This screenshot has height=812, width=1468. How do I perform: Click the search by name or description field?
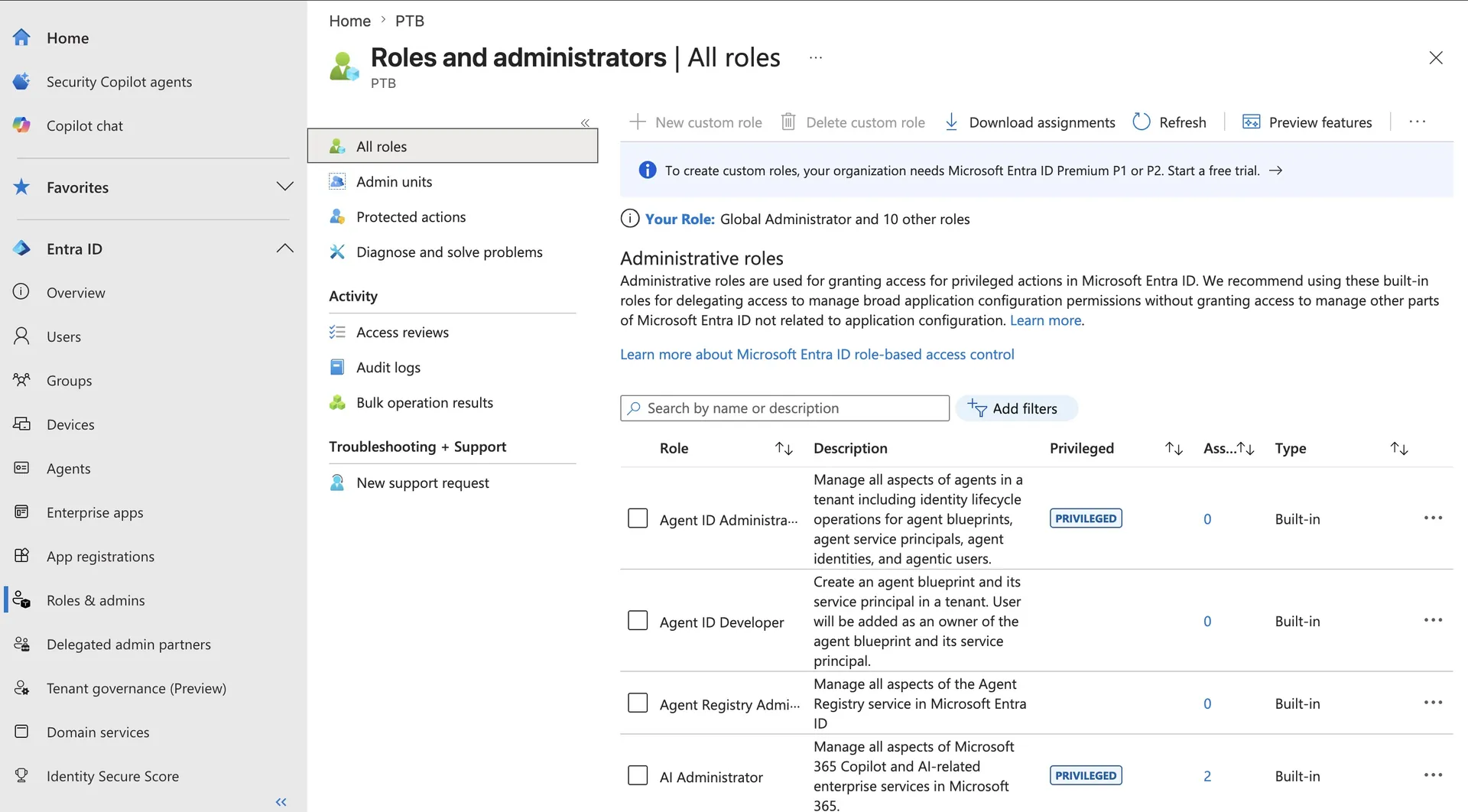tap(784, 408)
